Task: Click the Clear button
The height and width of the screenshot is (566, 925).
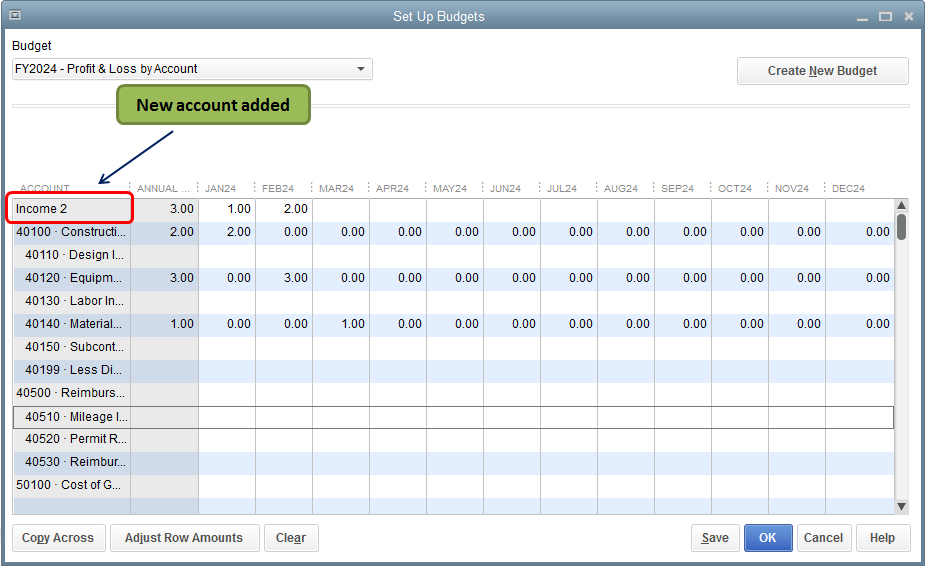Action: [x=291, y=538]
